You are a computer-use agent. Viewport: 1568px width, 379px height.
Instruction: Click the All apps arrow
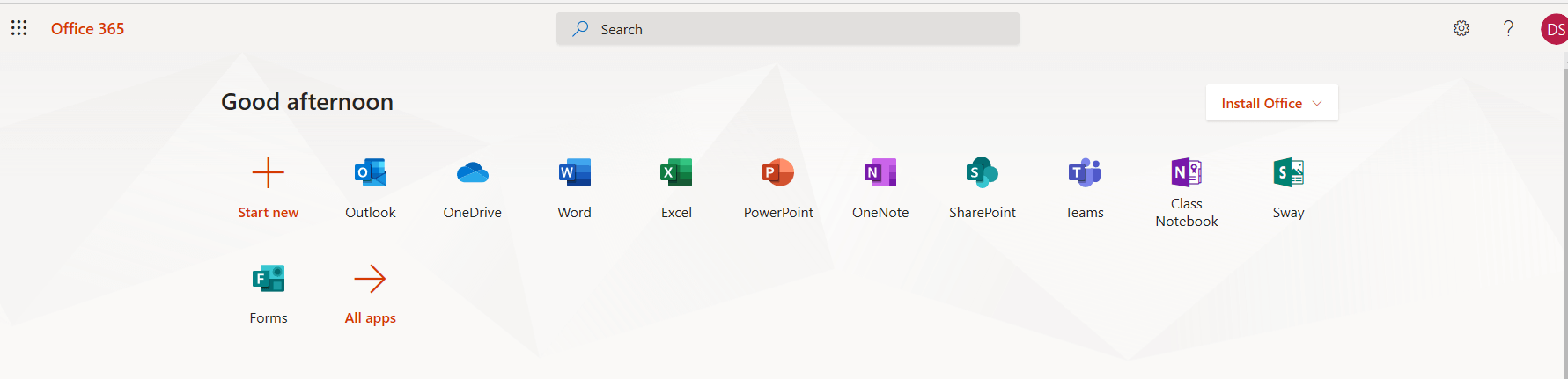(x=371, y=279)
